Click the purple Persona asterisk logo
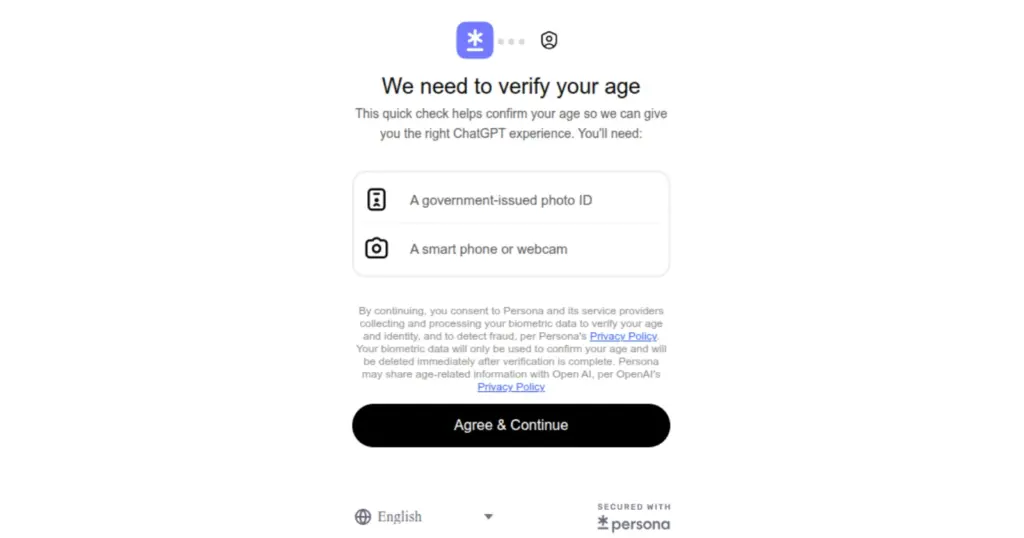The image size is (1024, 538). (x=475, y=41)
